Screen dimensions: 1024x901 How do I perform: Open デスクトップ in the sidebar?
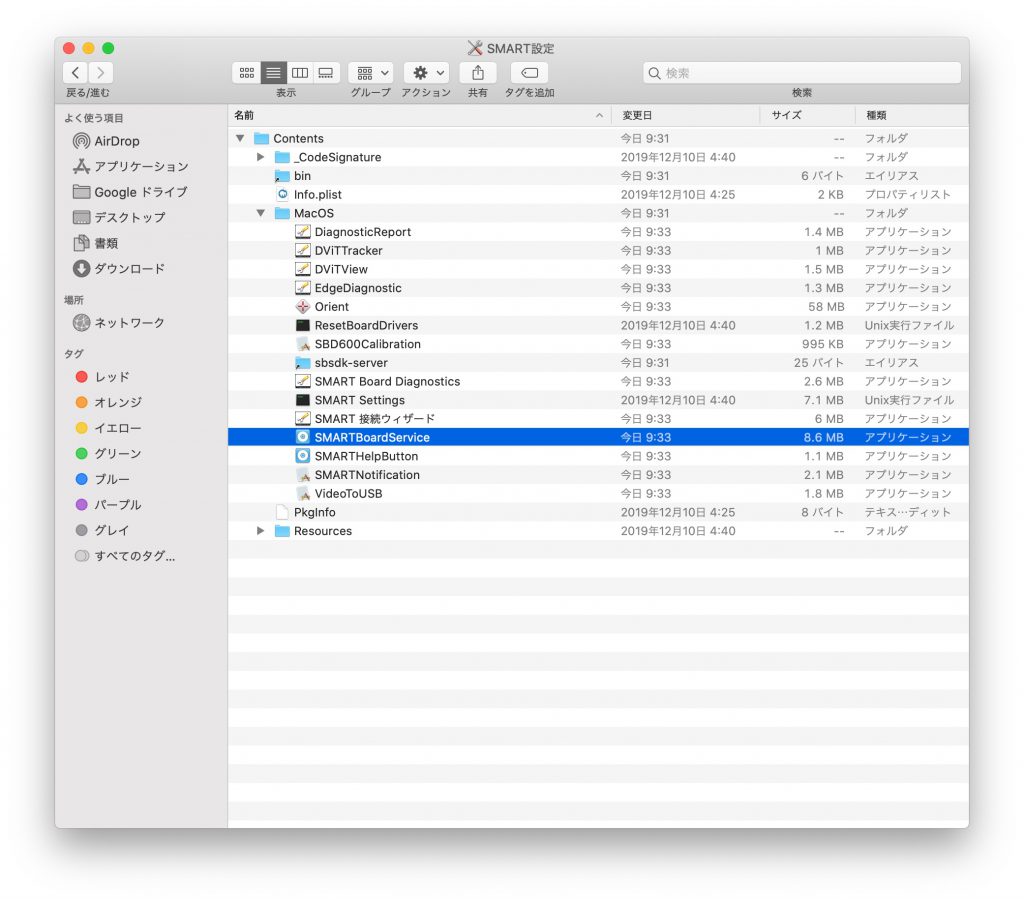pos(119,217)
